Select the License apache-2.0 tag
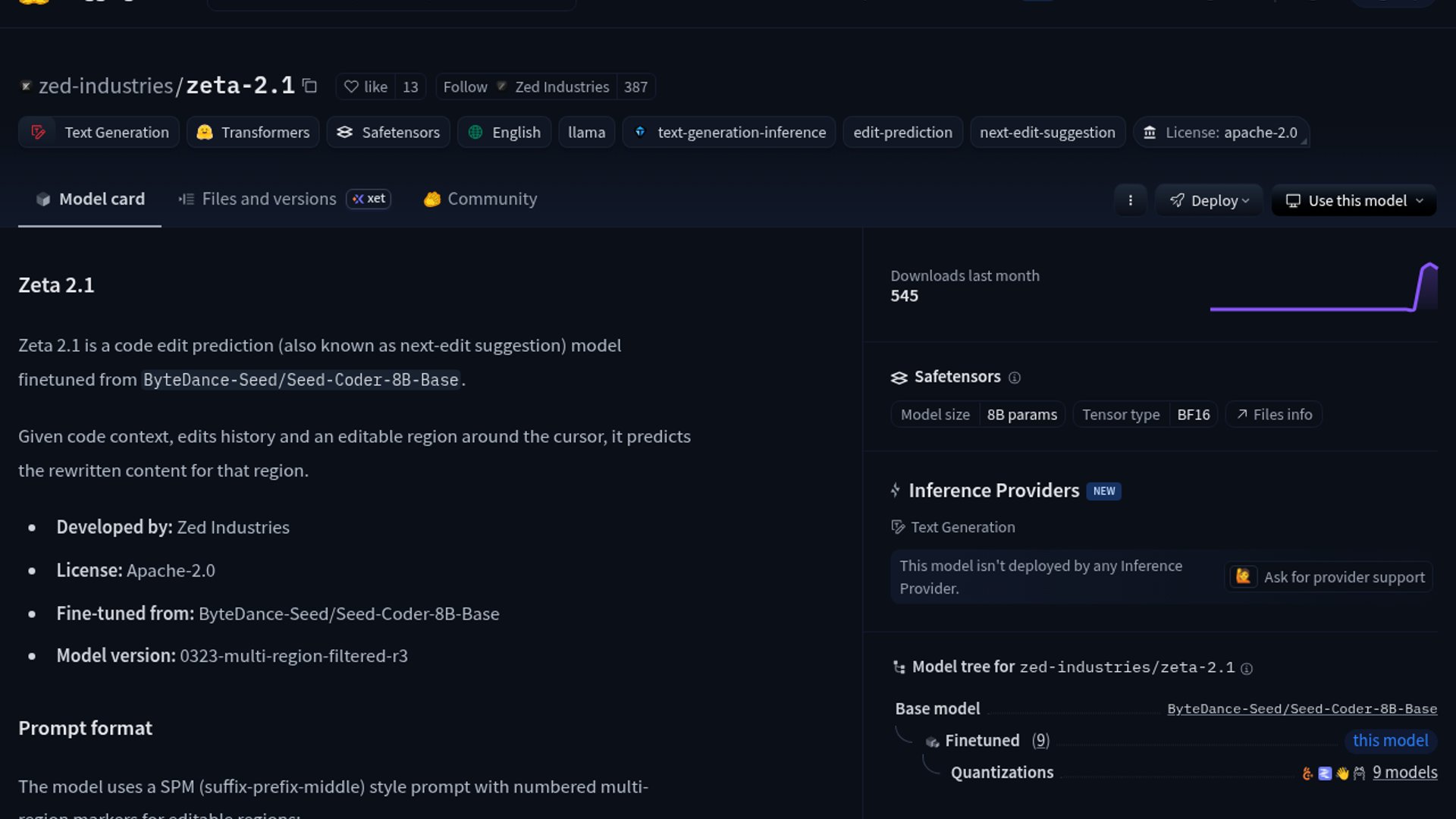 [1221, 132]
